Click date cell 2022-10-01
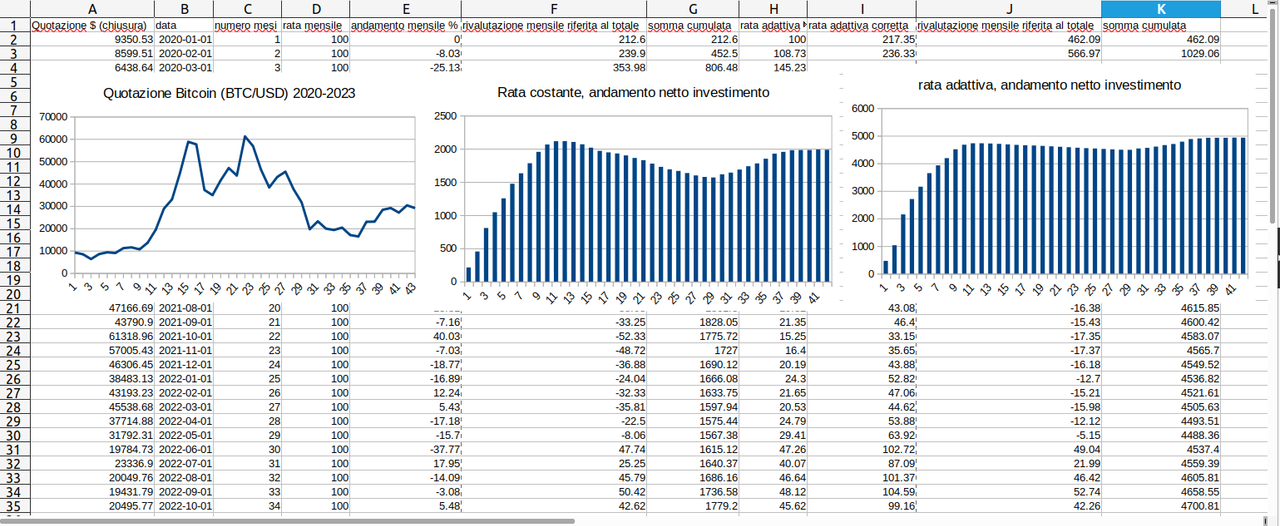Screen dimensions: 1280x526 184,507
